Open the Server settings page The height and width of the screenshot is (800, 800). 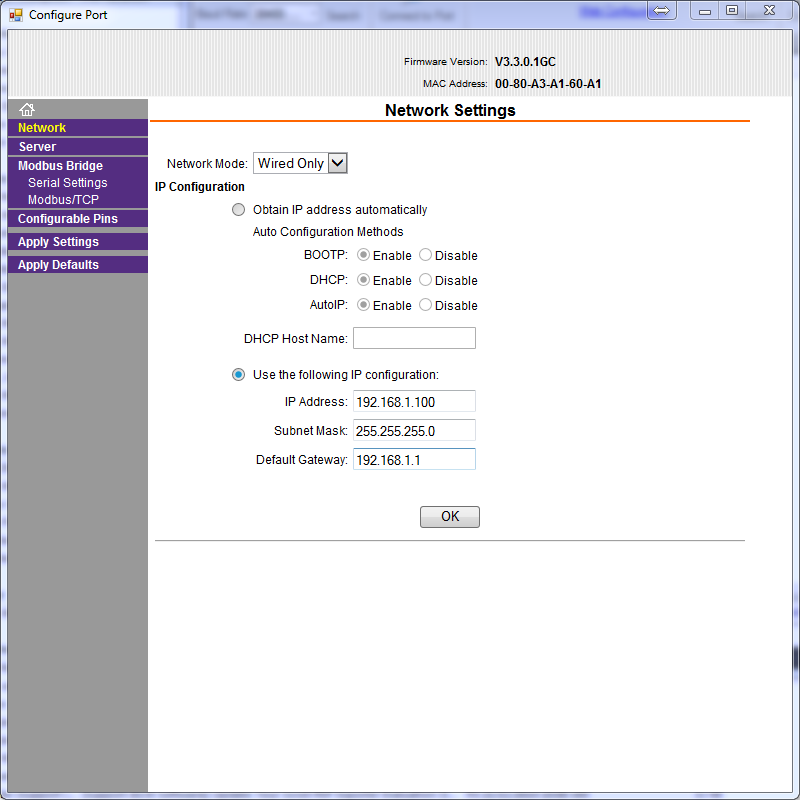(38, 147)
